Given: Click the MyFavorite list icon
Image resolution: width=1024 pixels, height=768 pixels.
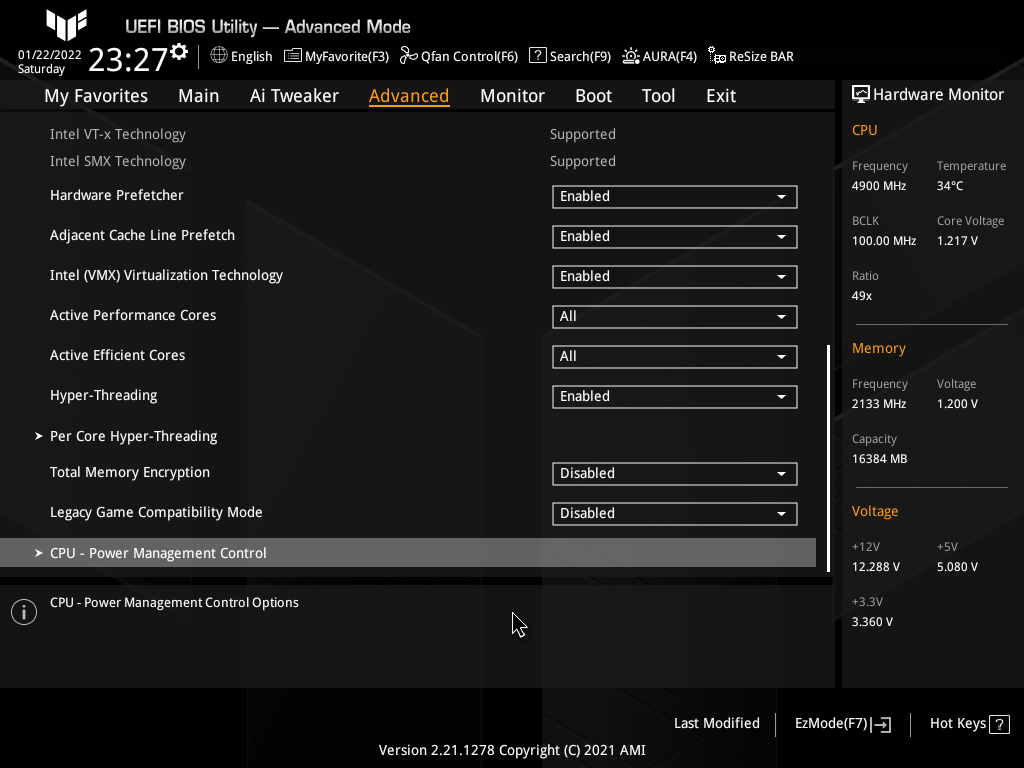Looking at the screenshot, I should click(293, 56).
